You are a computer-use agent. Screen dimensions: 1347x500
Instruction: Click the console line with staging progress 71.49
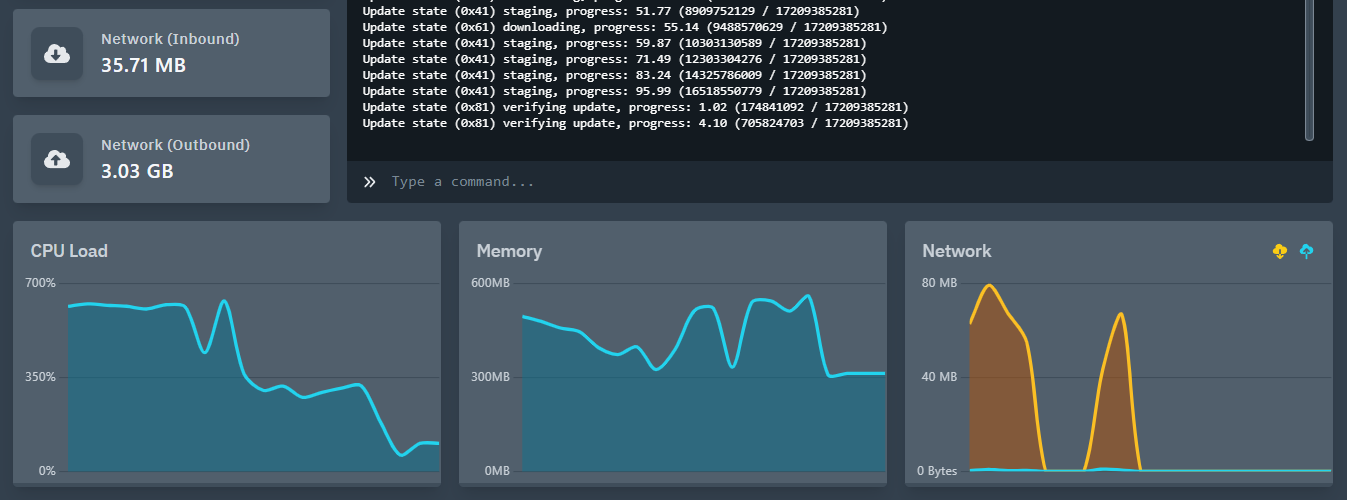pyautogui.click(x=614, y=60)
